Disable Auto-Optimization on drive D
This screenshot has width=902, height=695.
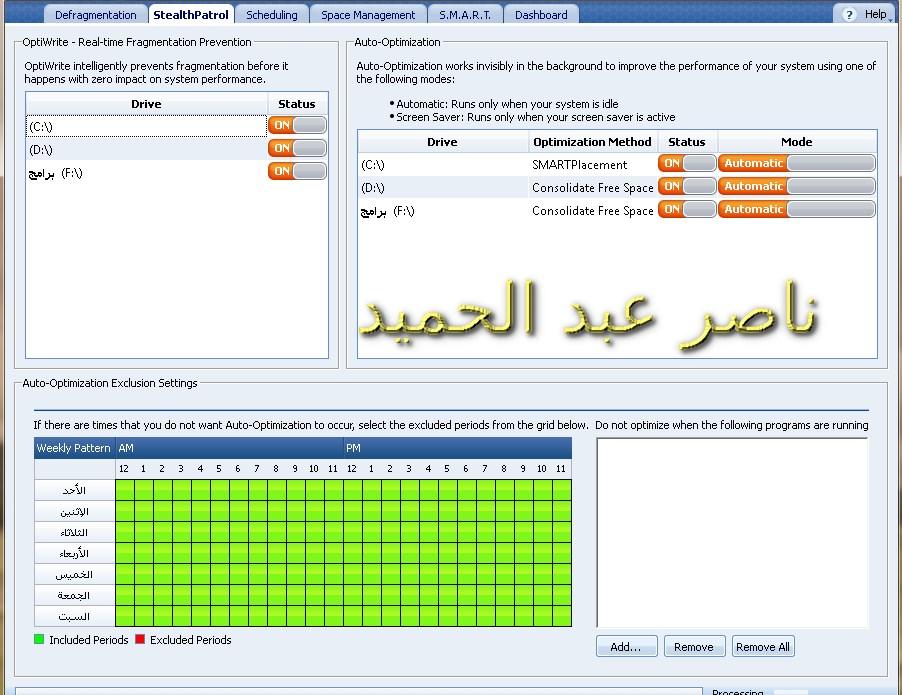click(x=687, y=186)
